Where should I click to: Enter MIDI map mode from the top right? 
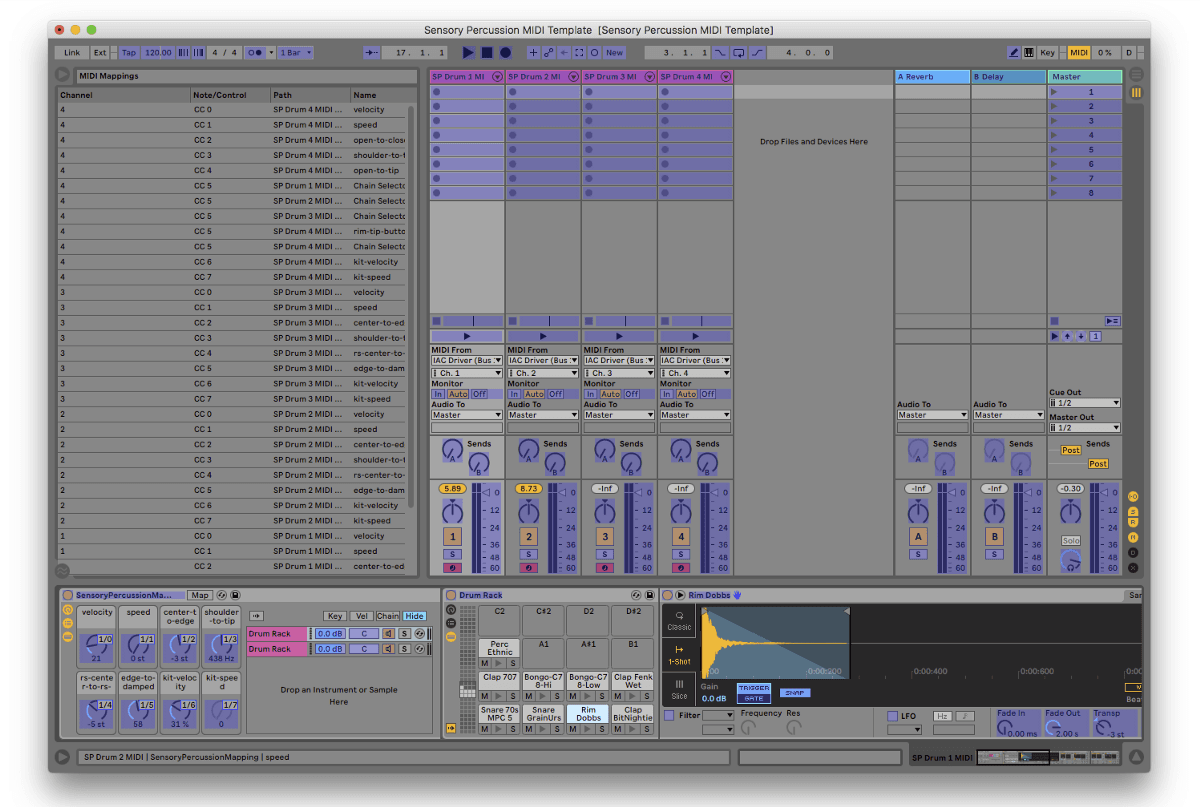point(1079,52)
